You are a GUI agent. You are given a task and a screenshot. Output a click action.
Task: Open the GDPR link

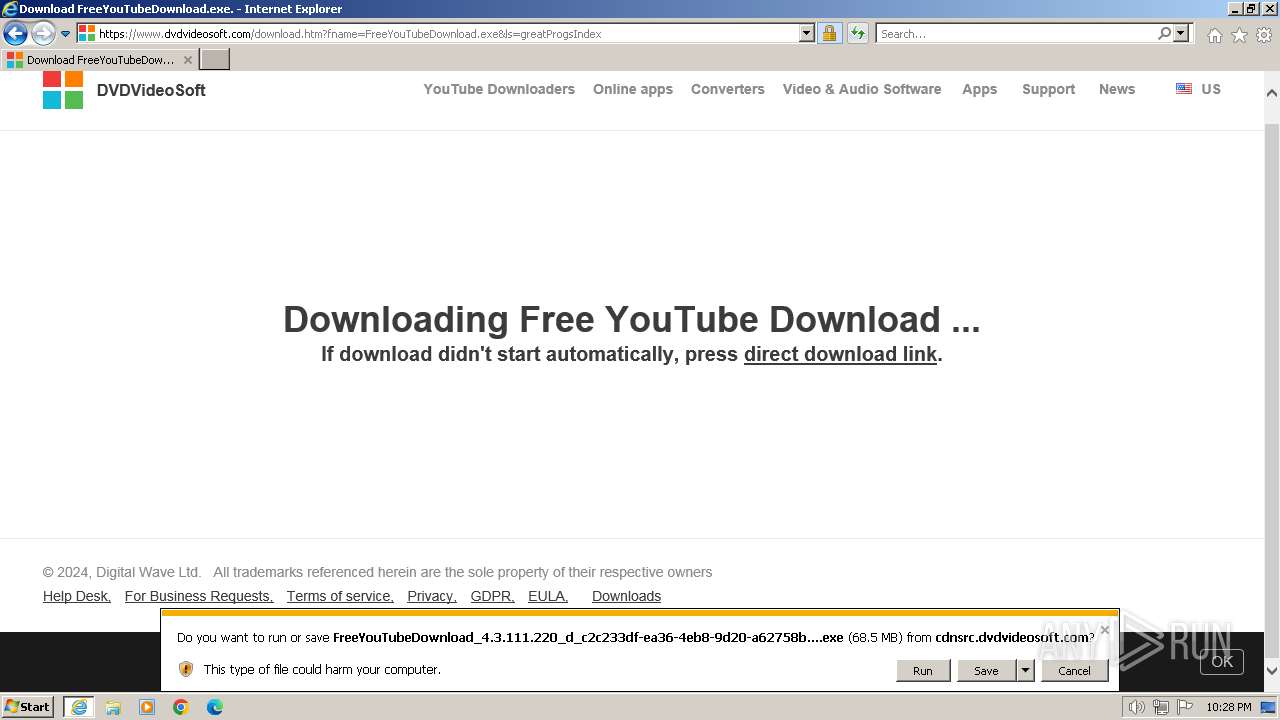tap(493, 596)
